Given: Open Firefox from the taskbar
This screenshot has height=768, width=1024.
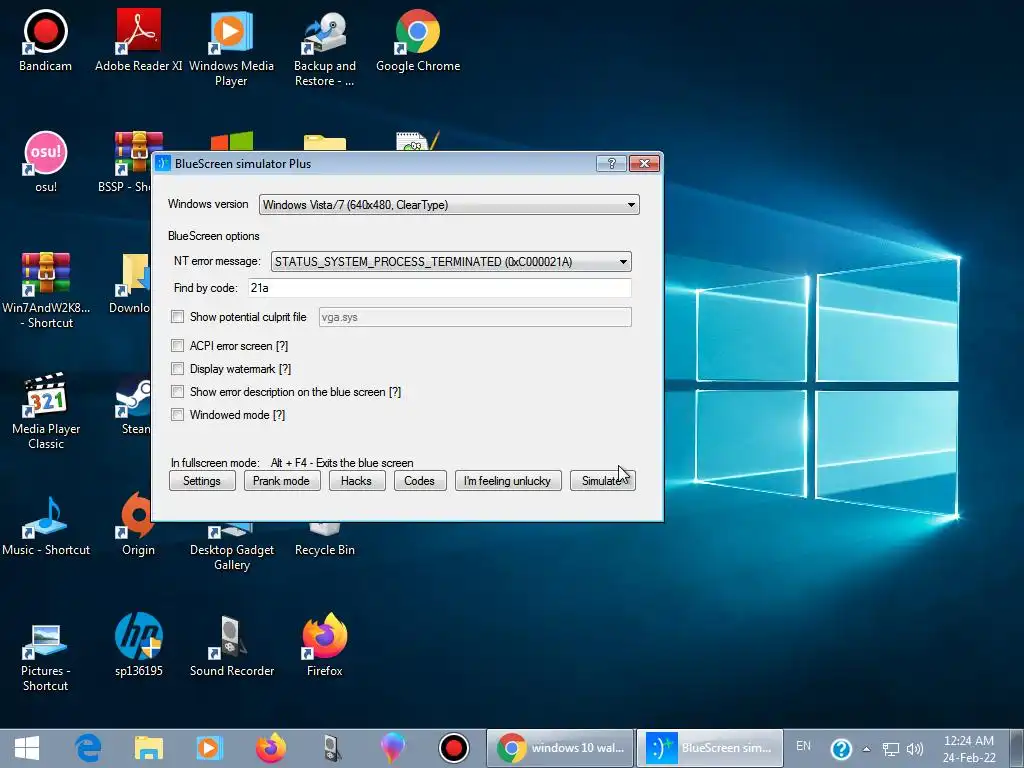Looking at the screenshot, I should (270, 748).
